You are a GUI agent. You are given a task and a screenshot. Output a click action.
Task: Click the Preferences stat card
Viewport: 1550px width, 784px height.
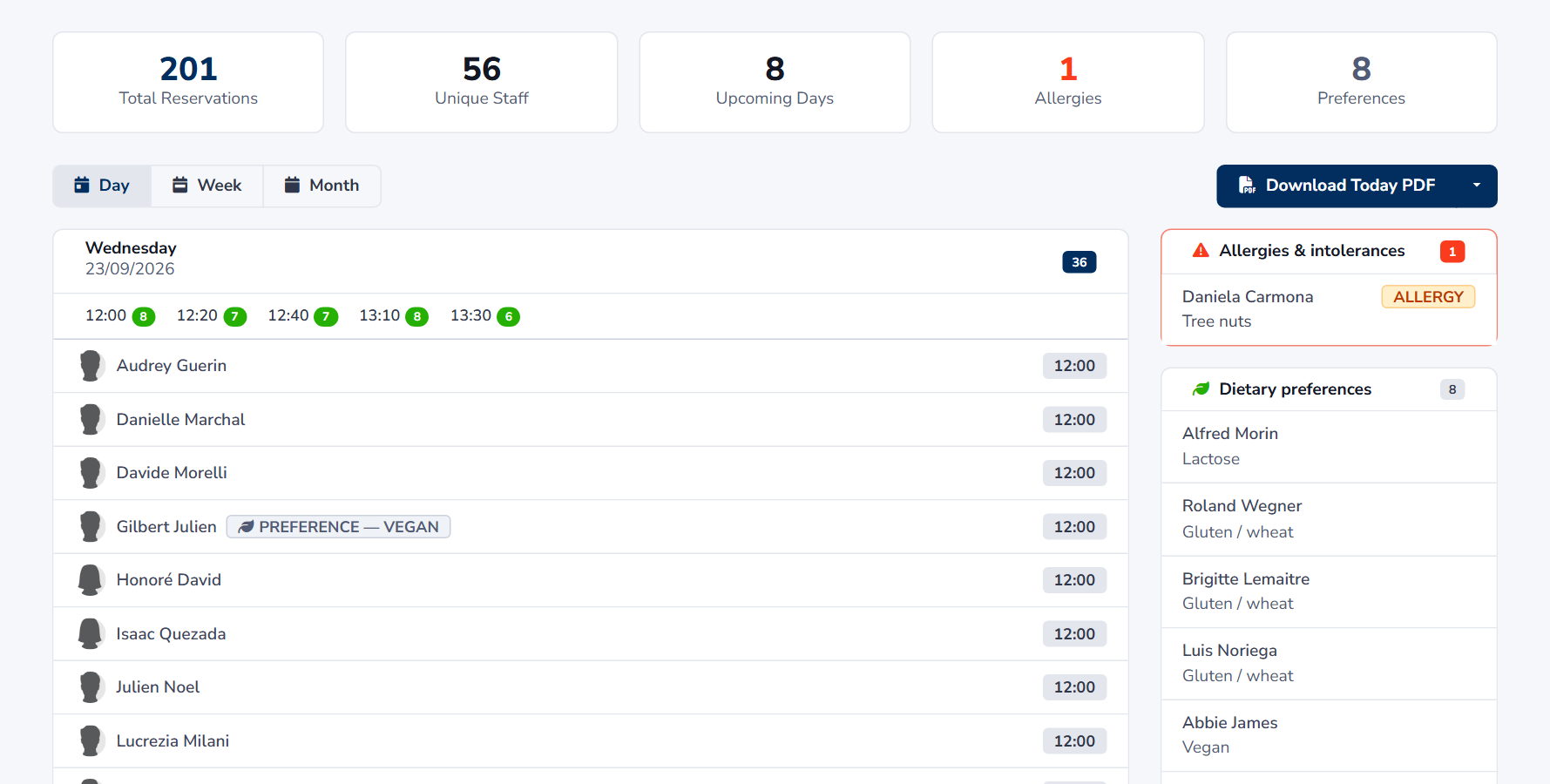pos(1361,83)
